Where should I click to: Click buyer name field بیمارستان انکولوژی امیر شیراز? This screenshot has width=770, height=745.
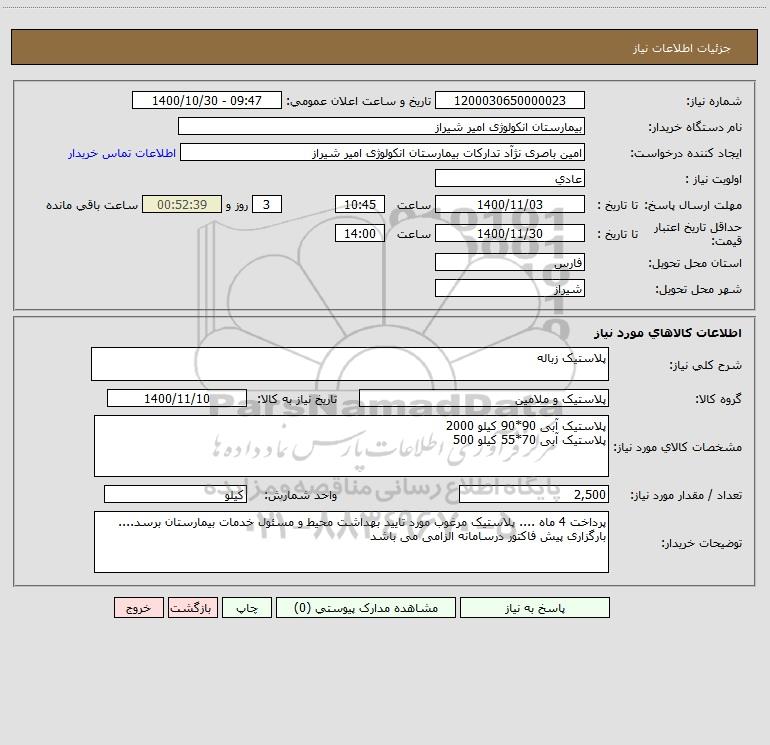point(381,126)
